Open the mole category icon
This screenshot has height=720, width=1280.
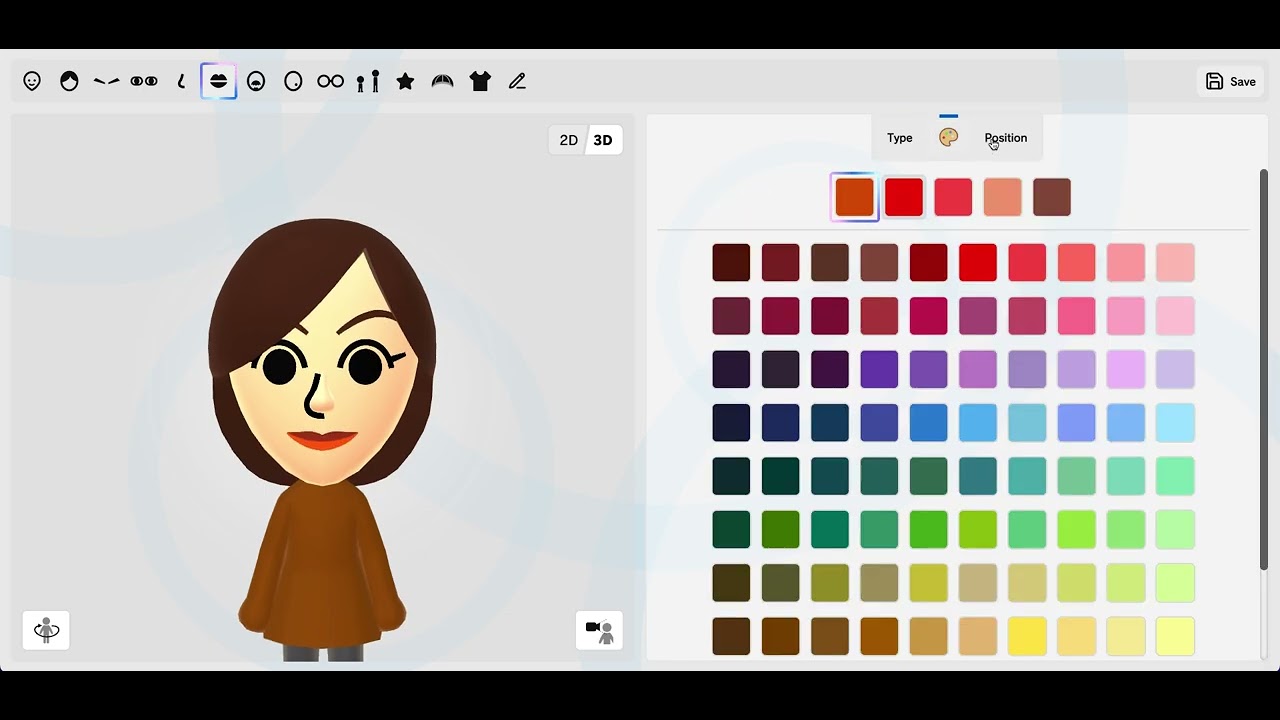click(x=293, y=82)
